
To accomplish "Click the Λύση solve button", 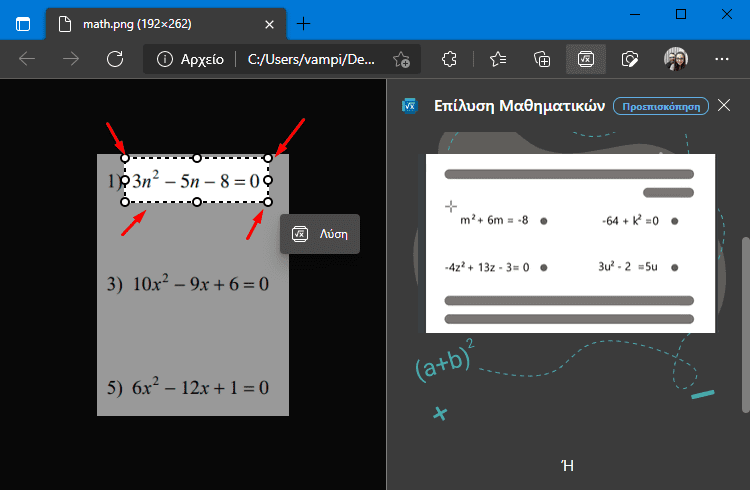I will (320, 234).
